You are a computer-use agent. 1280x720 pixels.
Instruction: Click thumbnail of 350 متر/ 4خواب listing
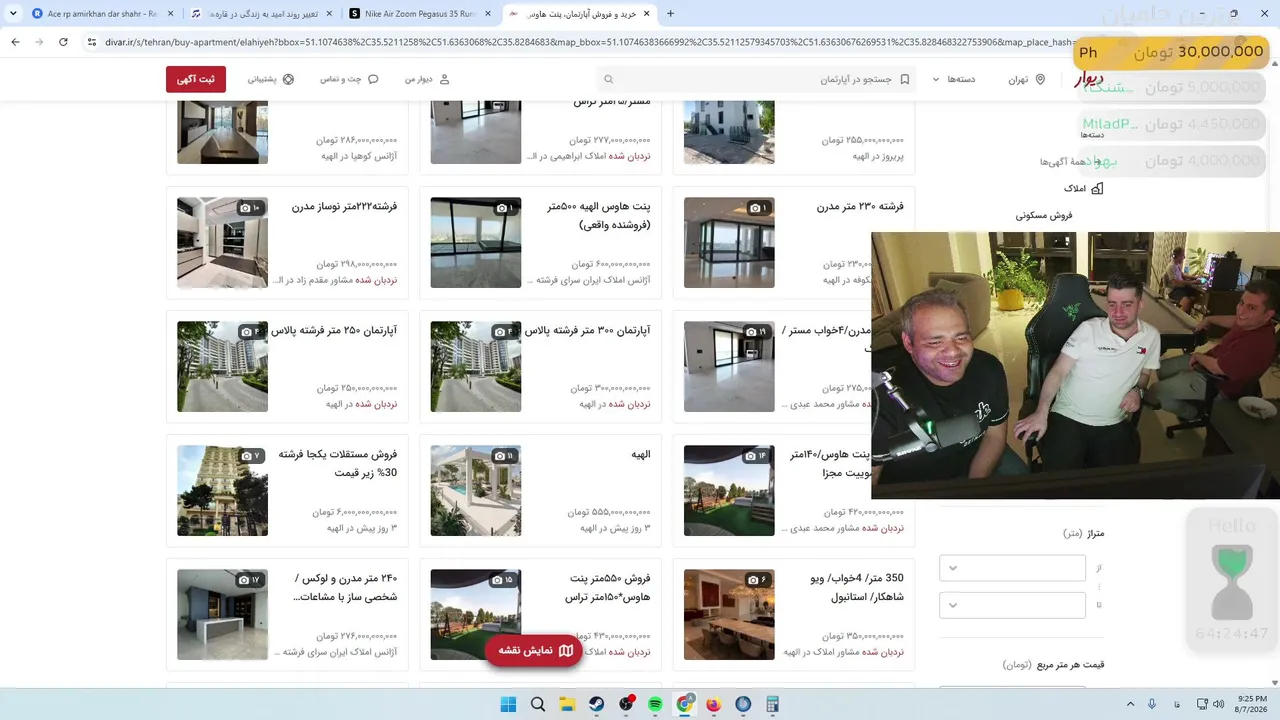tap(729, 615)
